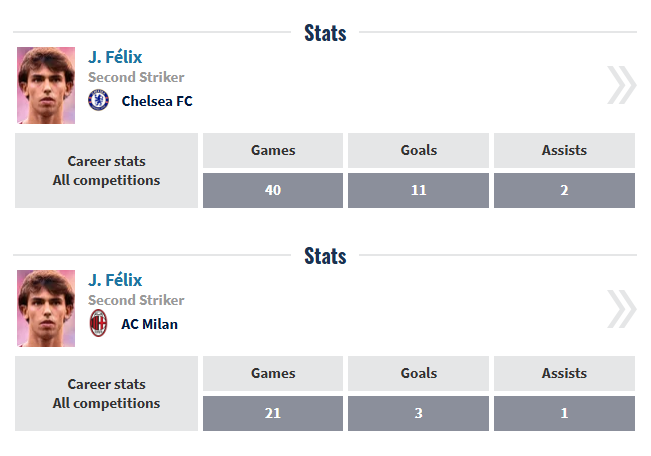Select Assists header in Chelsea stats

point(564,150)
